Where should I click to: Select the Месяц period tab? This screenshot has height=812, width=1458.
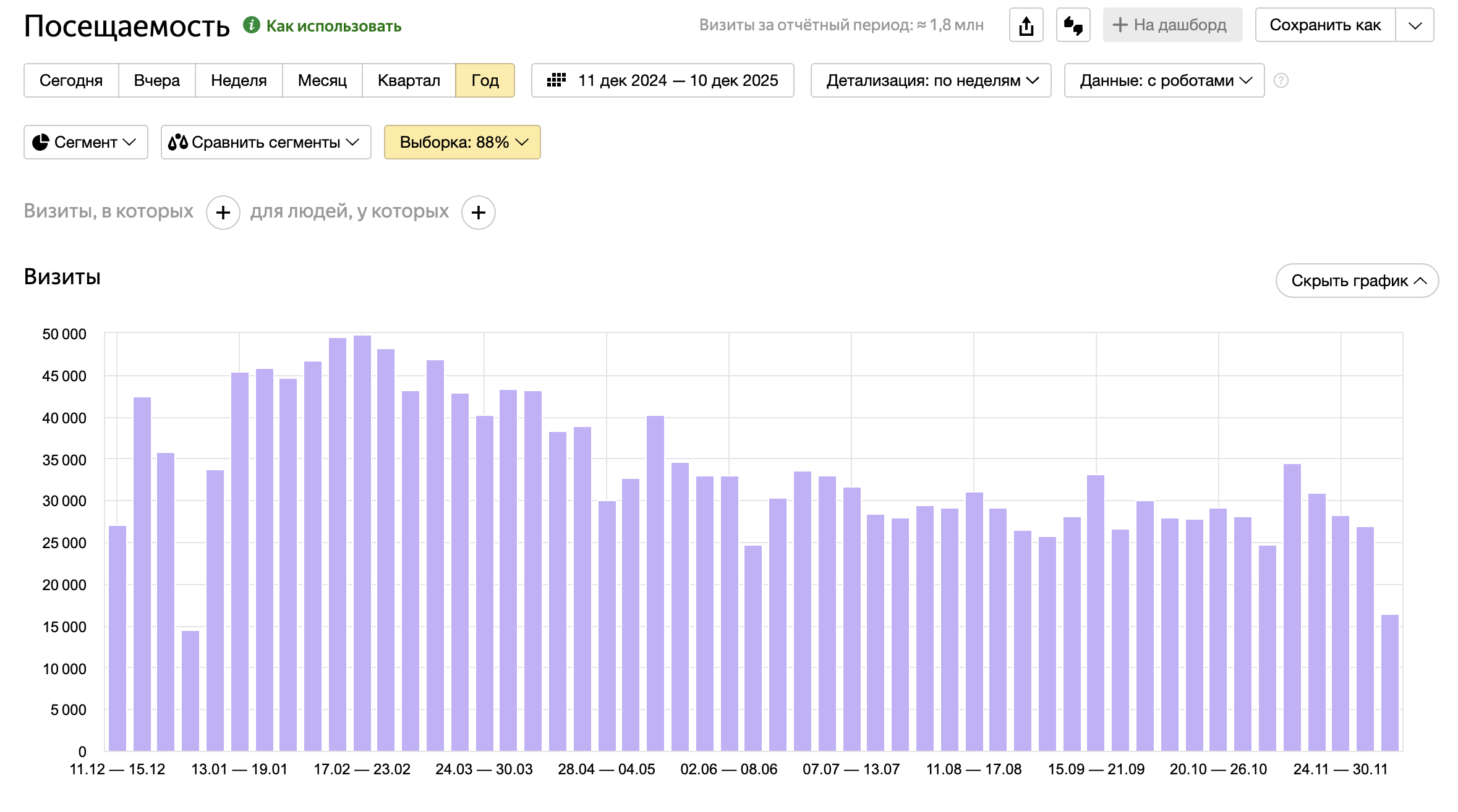point(322,80)
